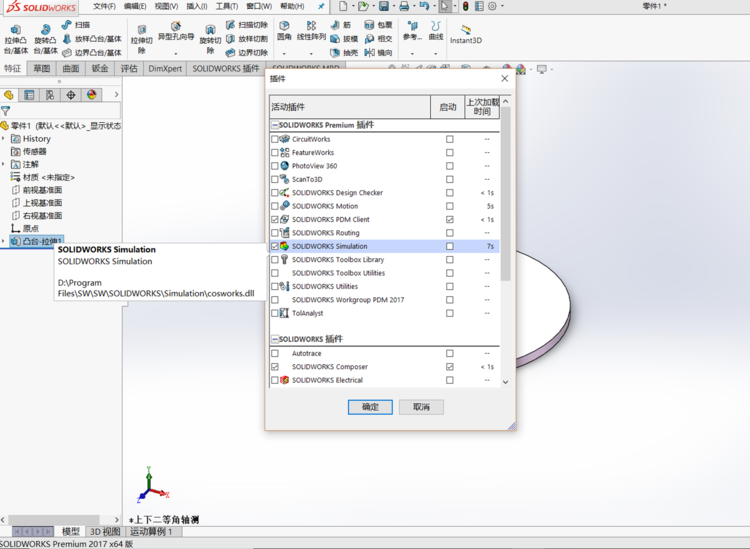Collapse the SOLIDWORKS 插件 group
Viewport: 750px width, 549px height.
275,339
